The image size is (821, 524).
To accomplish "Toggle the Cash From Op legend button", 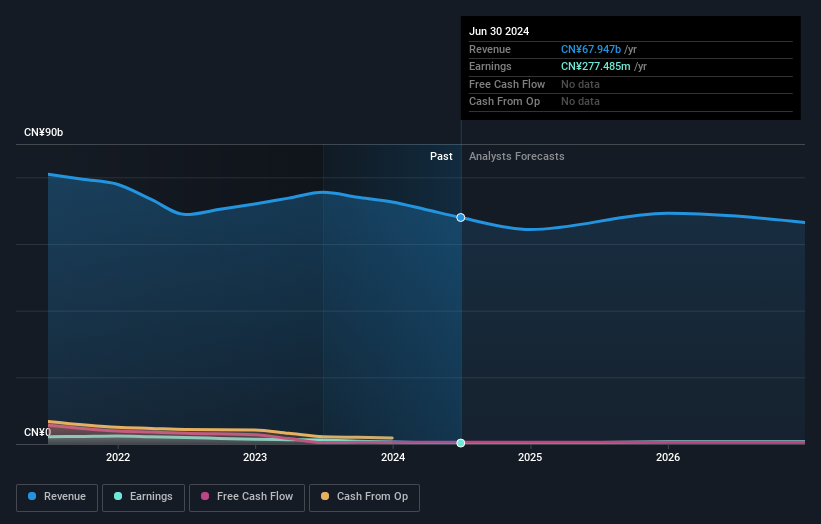I will tap(364, 497).
